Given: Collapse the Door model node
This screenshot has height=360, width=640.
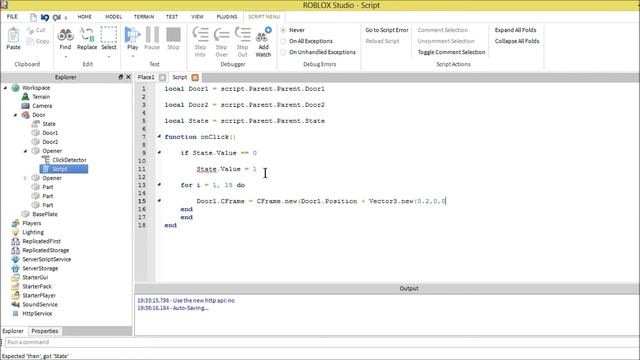Looking at the screenshot, I should [16, 115].
